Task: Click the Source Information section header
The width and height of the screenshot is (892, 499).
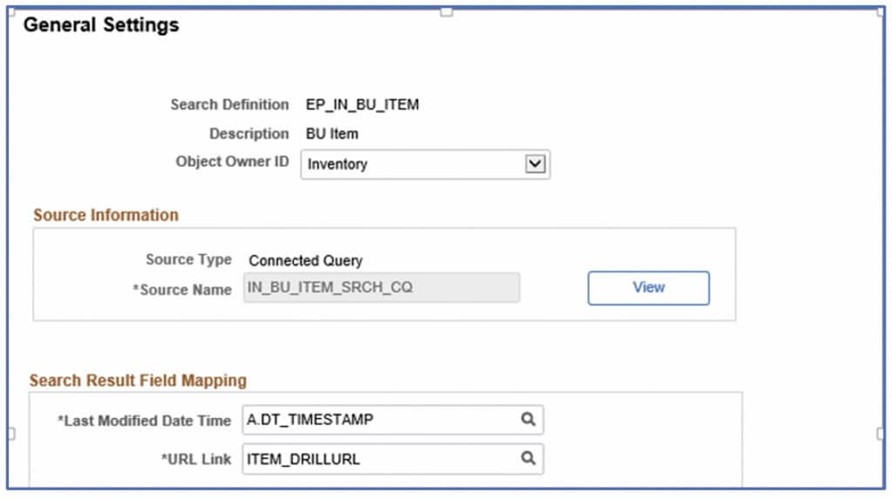Action: [106, 215]
